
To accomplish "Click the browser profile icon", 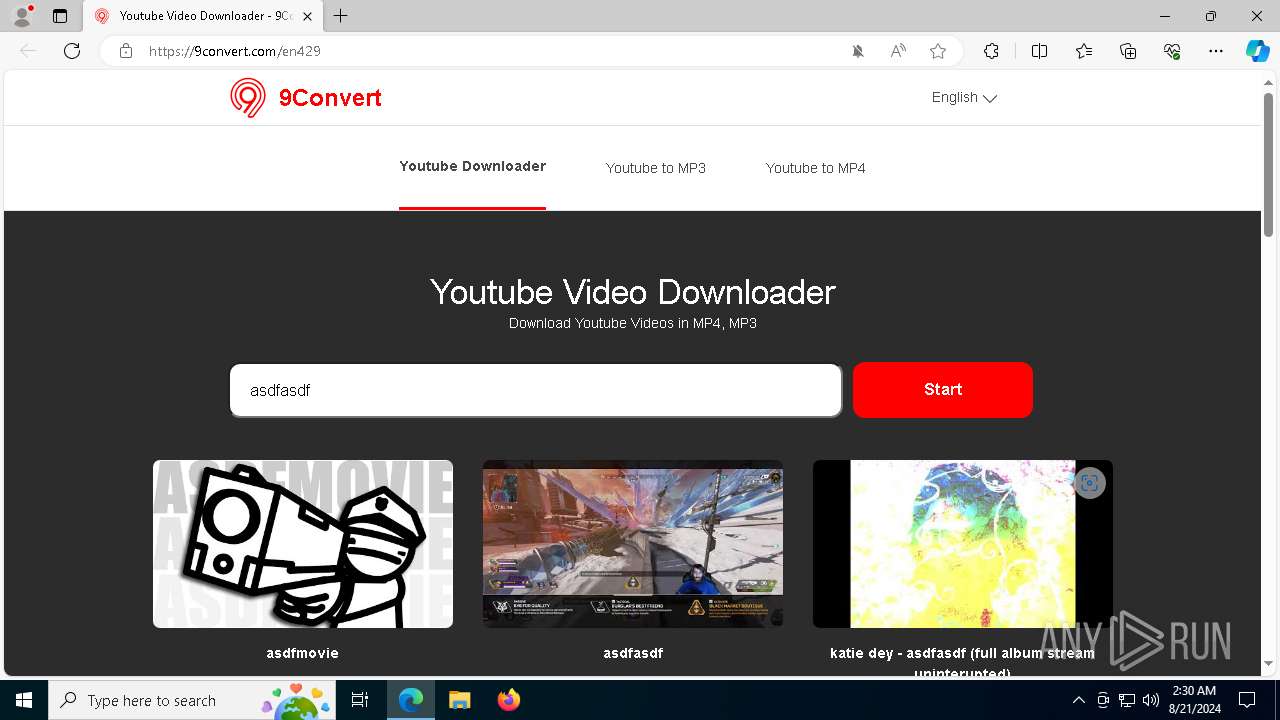I will 21,16.
